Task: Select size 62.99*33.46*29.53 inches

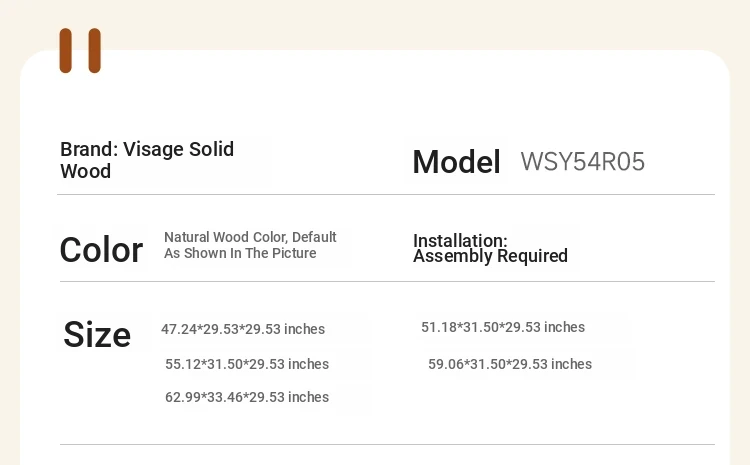Action: (x=247, y=397)
